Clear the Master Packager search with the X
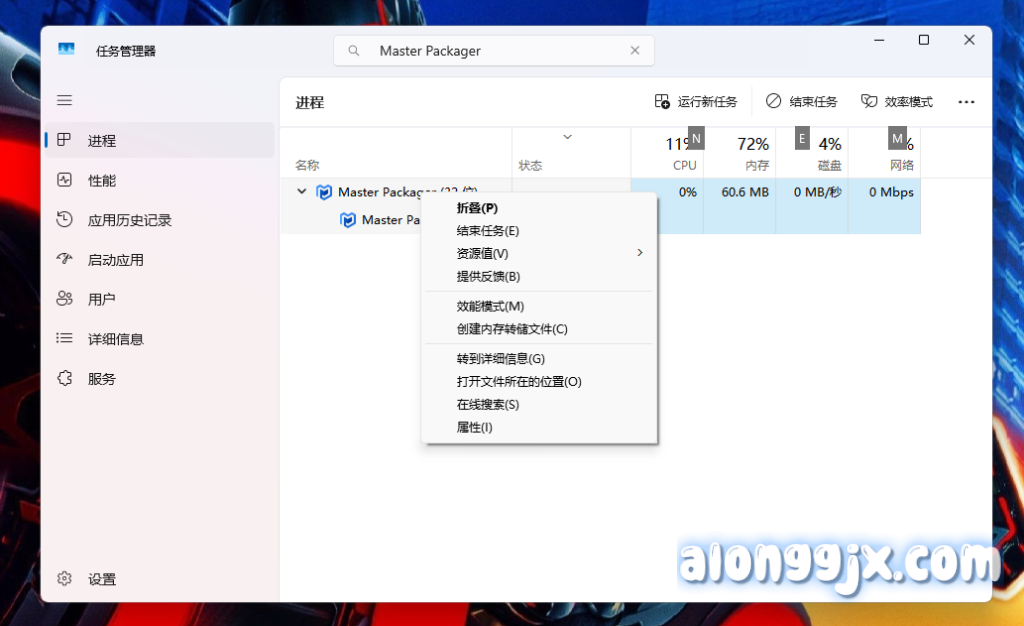Screen dimensions: 1024x626 [x=635, y=50]
